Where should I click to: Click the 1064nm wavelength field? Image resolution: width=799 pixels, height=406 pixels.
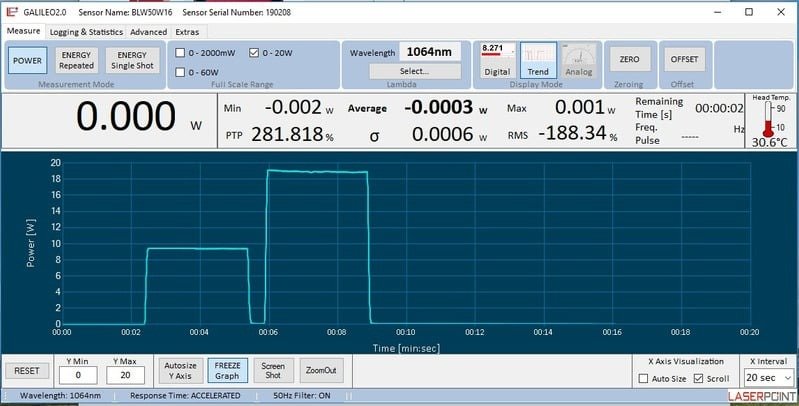pyautogui.click(x=430, y=52)
